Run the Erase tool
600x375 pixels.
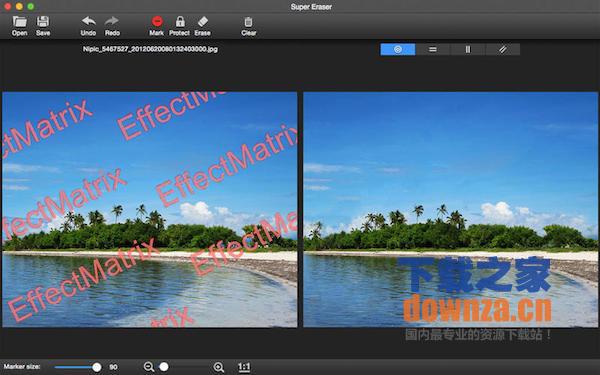pyautogui.click(x=202, y=26)
